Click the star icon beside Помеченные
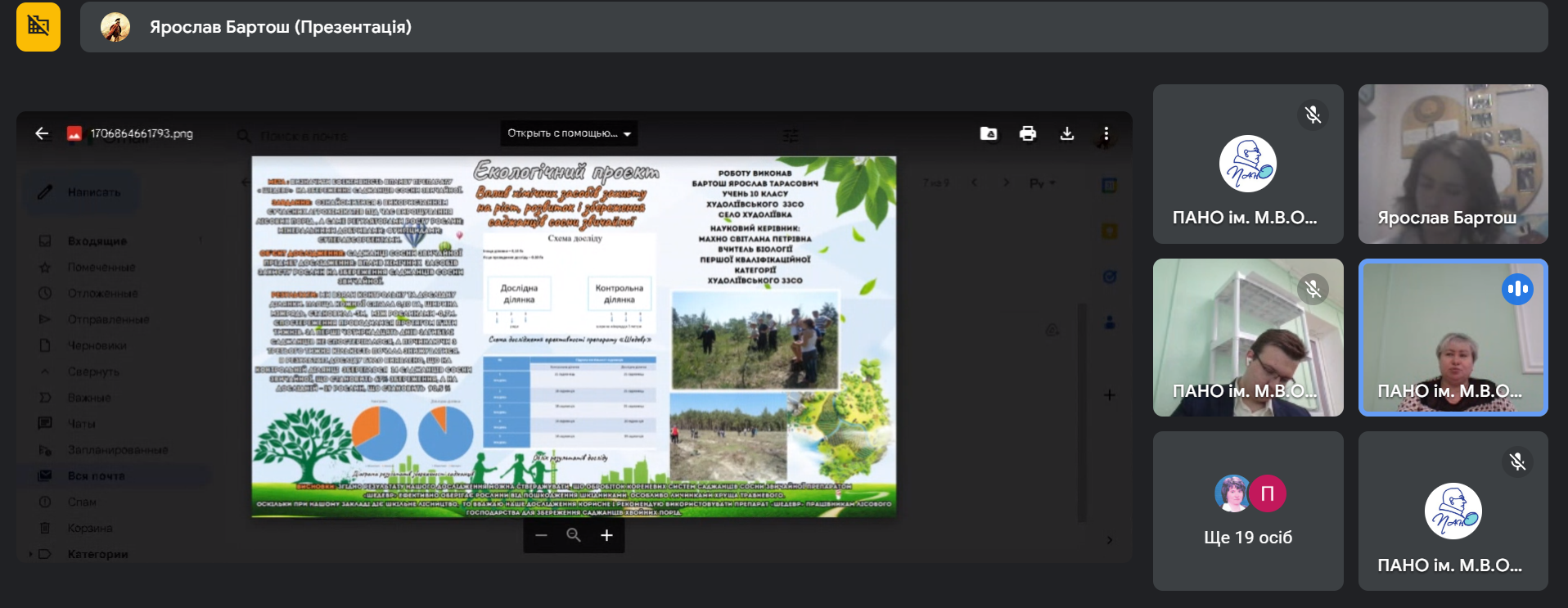Screen dimensions: 1568x608 pyautogui.click(x=45, y=267)
